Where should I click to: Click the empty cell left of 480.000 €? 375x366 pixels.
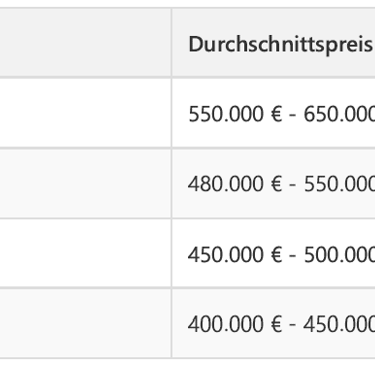86,183
